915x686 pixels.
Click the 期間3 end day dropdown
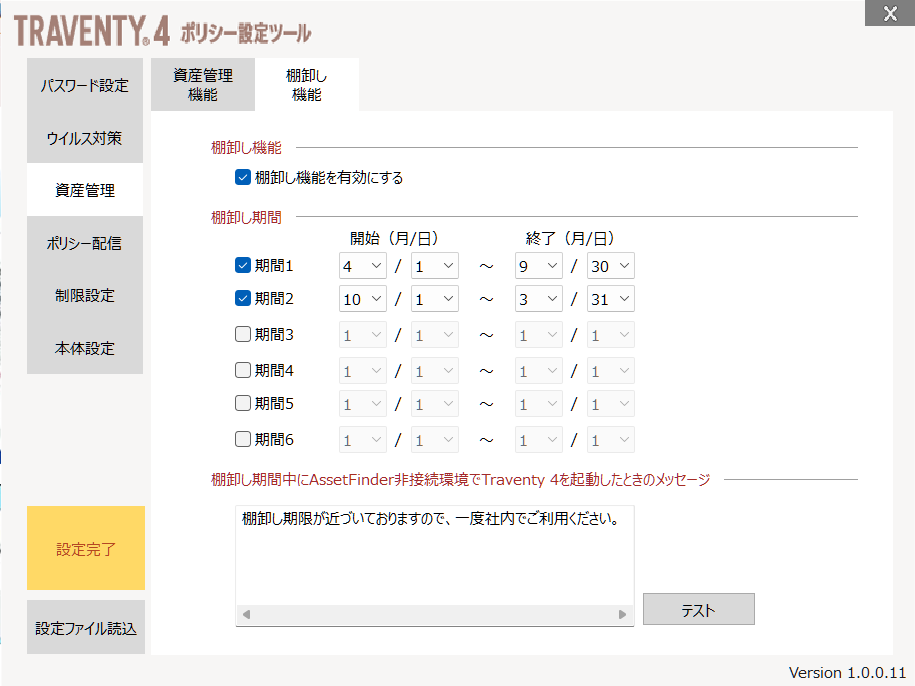click(610, 335)
